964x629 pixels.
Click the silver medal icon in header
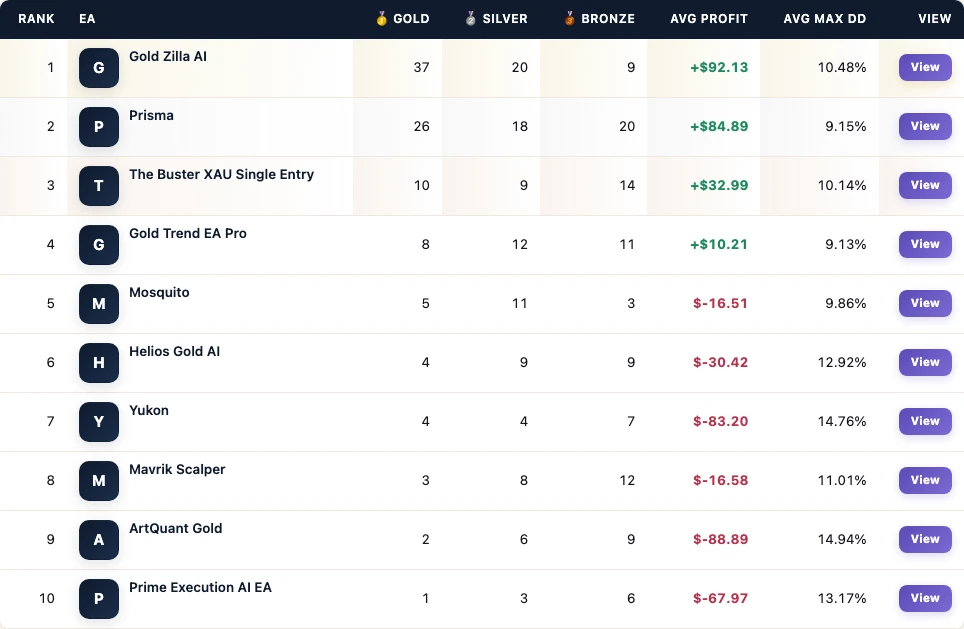tap(470, 19)
